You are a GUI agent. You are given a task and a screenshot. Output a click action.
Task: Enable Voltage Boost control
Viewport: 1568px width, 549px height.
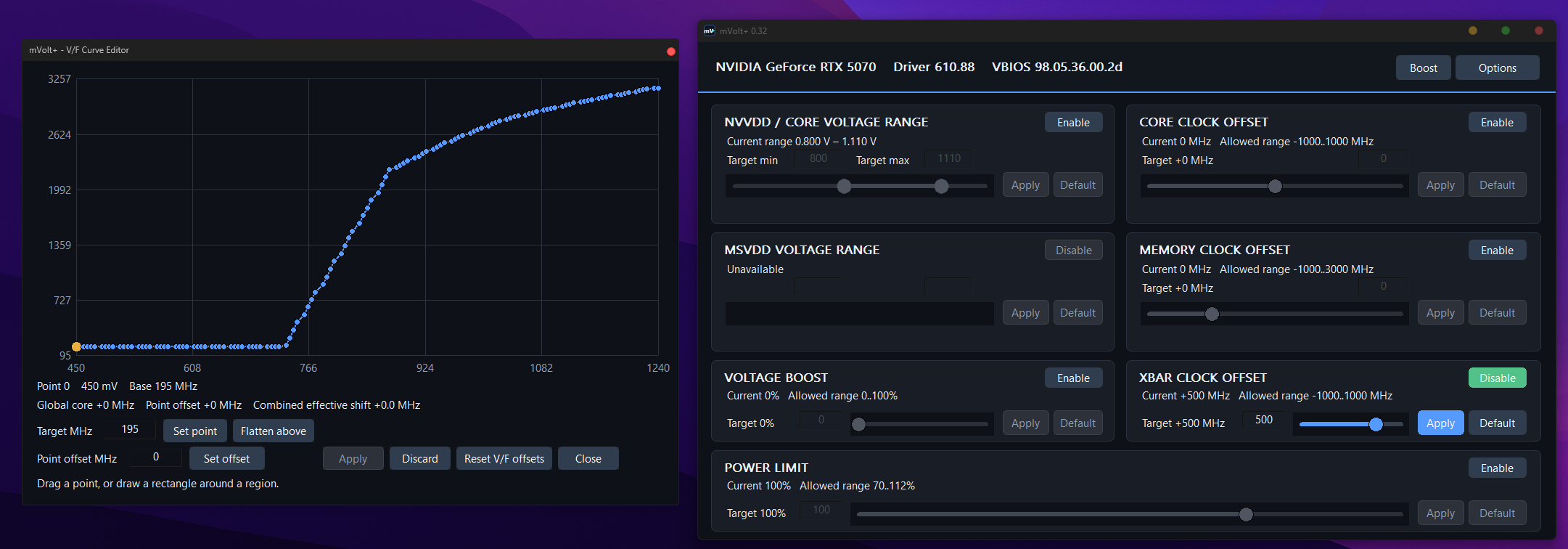coord(1074,378)
